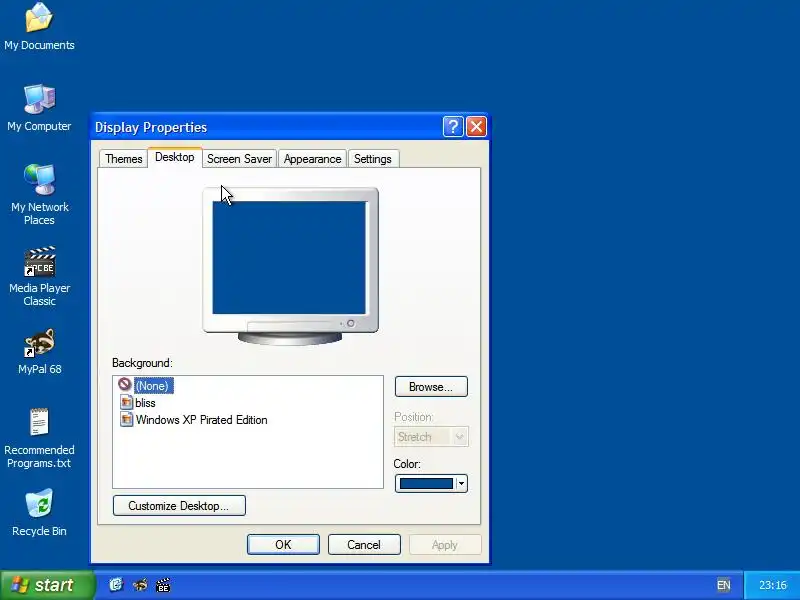Open the Position Stretch dropdown

(x=431, y=437)
